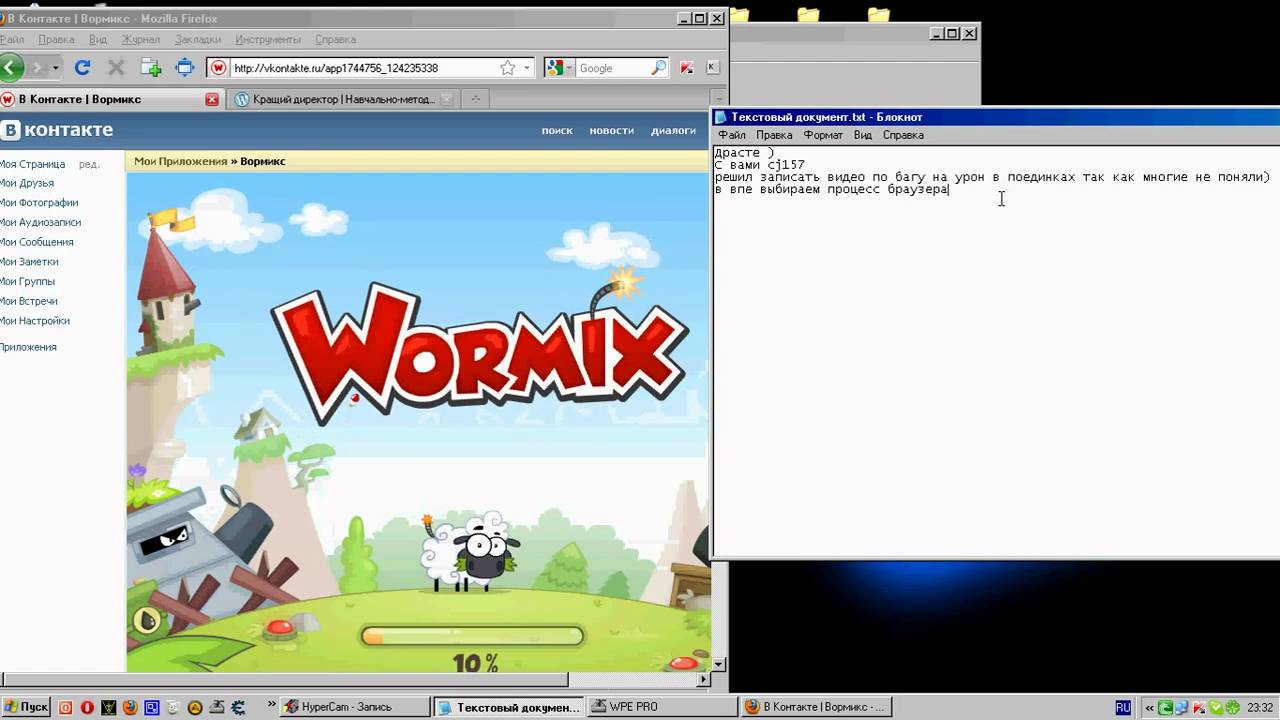The width and height of the screenshot is (1280, 720).
Task: Click the site identity icon in address bar
Action: pos(218,68)
